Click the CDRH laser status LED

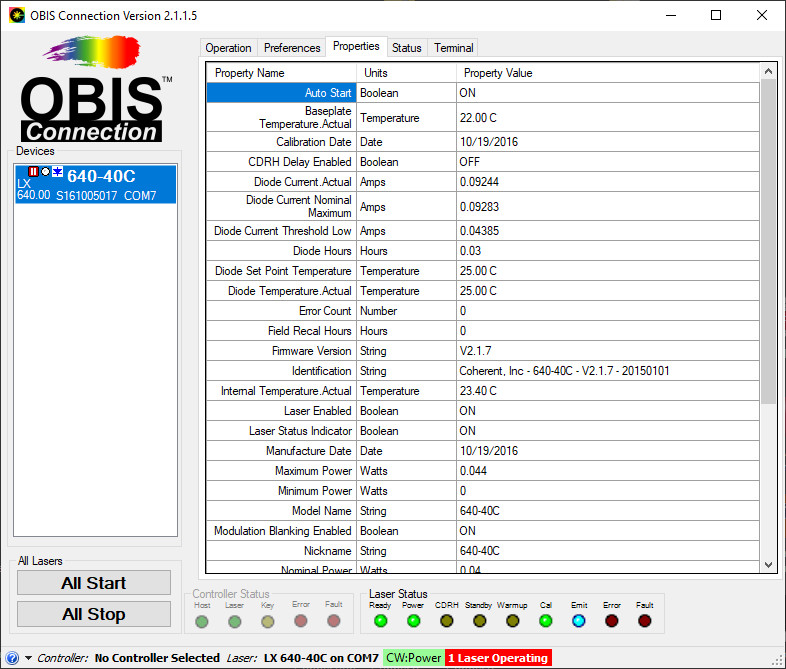coord(446,621)
